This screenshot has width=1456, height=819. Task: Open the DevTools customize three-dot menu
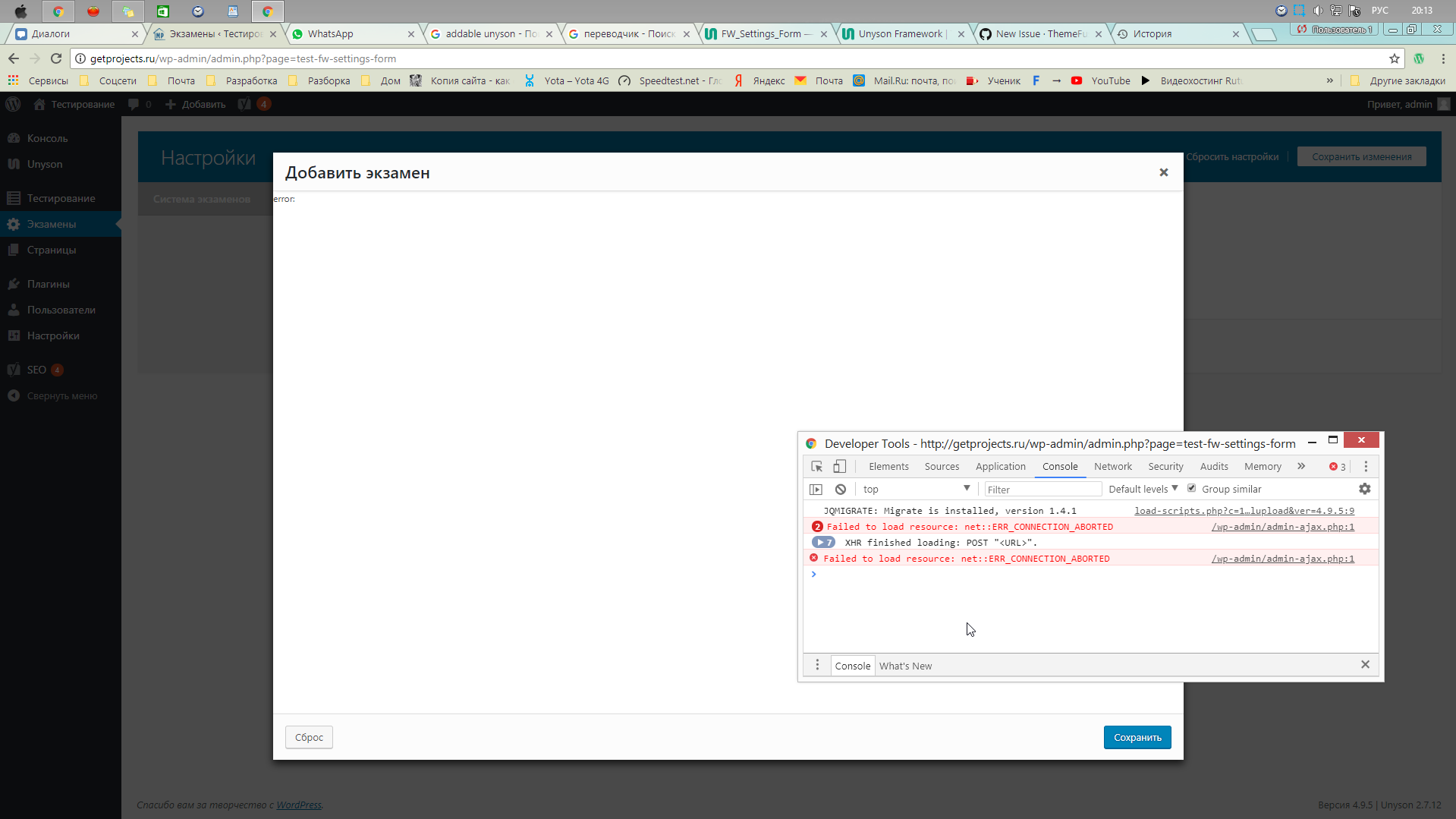point(1366,467)
